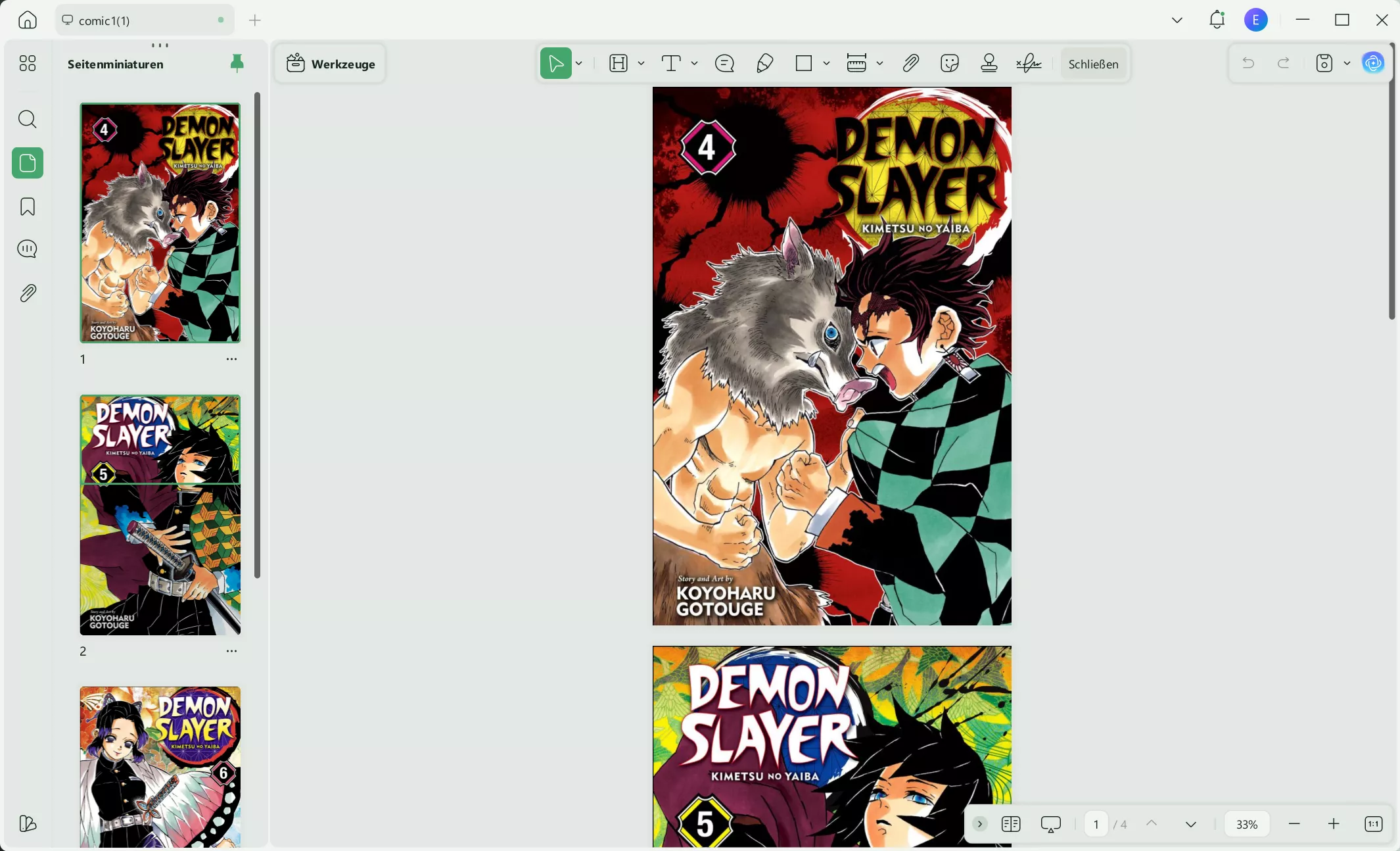Toggle the reading mode view icon
This screenshot has height=851, width=1400.
[1011, 824]
